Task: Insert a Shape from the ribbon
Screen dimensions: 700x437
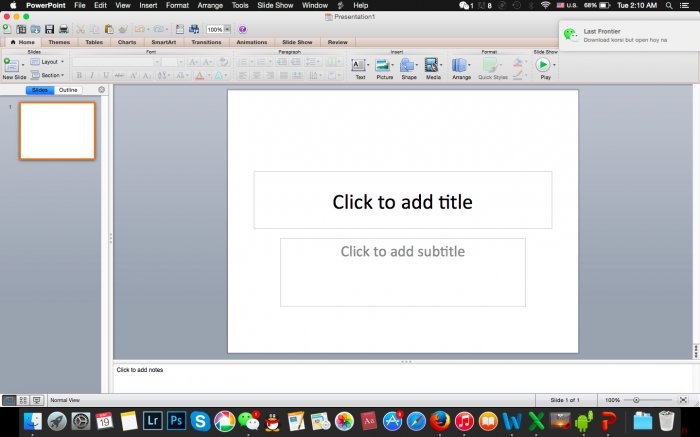Action: (406, 65)
